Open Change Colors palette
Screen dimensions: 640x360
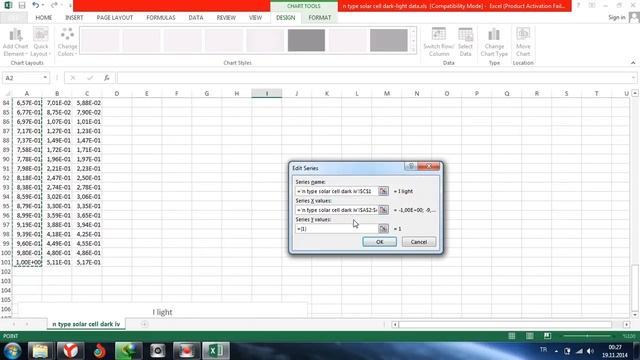(x=67, y=42)
